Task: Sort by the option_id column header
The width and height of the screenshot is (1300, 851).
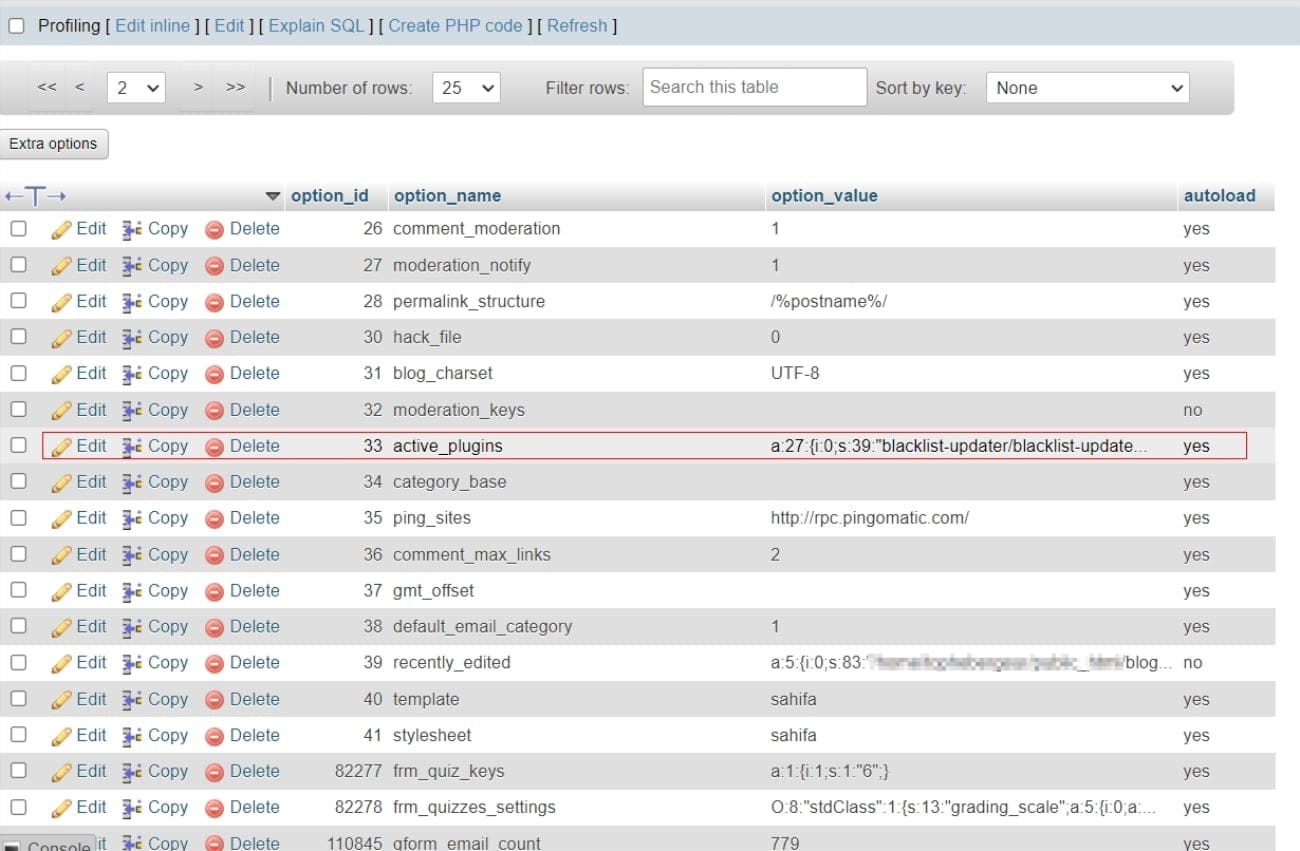Action: (x=329, y=196)
